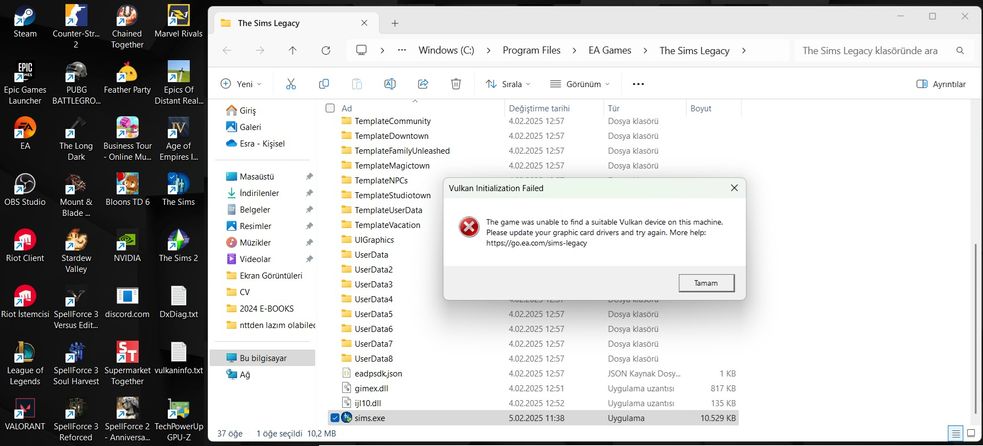Add a new Explorer tab
This screenshot has height=446, width=983.
click(x=395, y=23)
